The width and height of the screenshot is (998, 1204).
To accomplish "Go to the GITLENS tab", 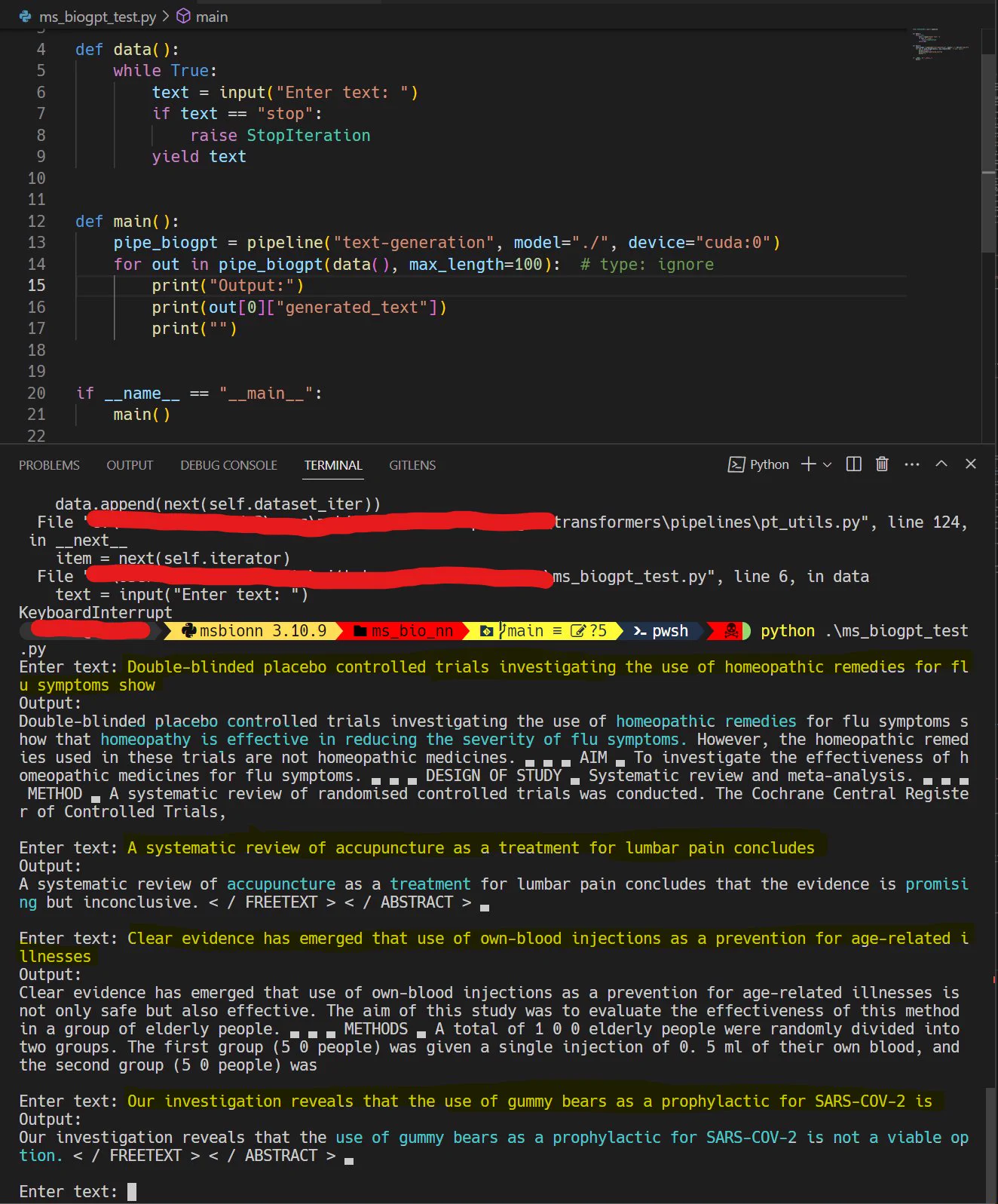I will [412, 465].
